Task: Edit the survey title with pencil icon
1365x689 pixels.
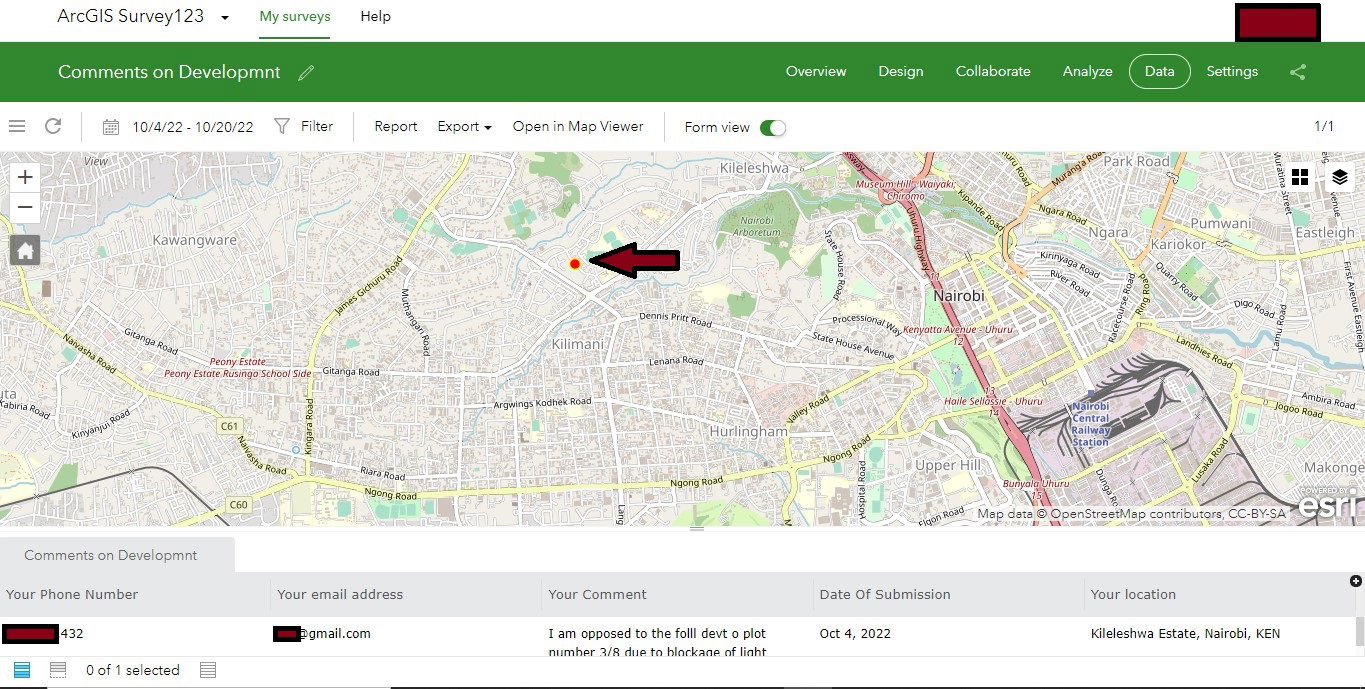Action: point(306,72)
